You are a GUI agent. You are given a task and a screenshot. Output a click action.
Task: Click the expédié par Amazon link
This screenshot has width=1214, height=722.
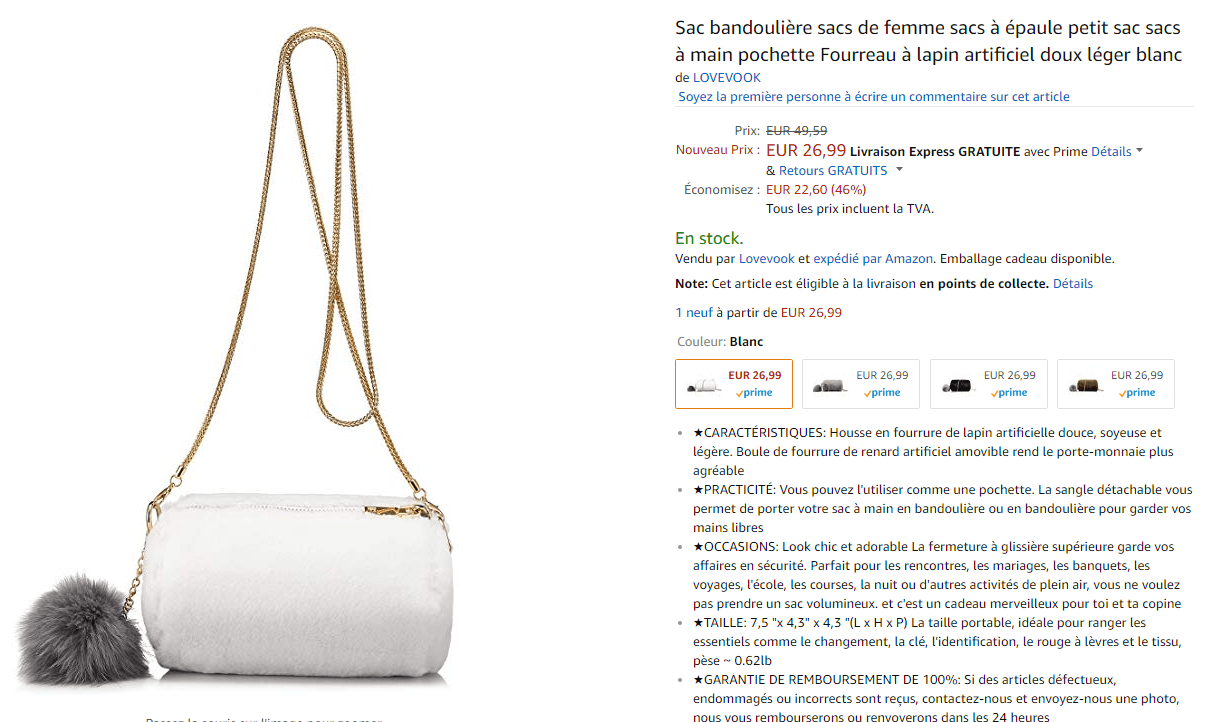click(873, 259)
